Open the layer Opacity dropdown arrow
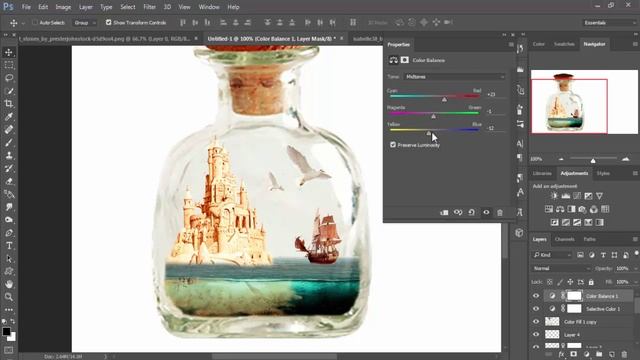 636,269
